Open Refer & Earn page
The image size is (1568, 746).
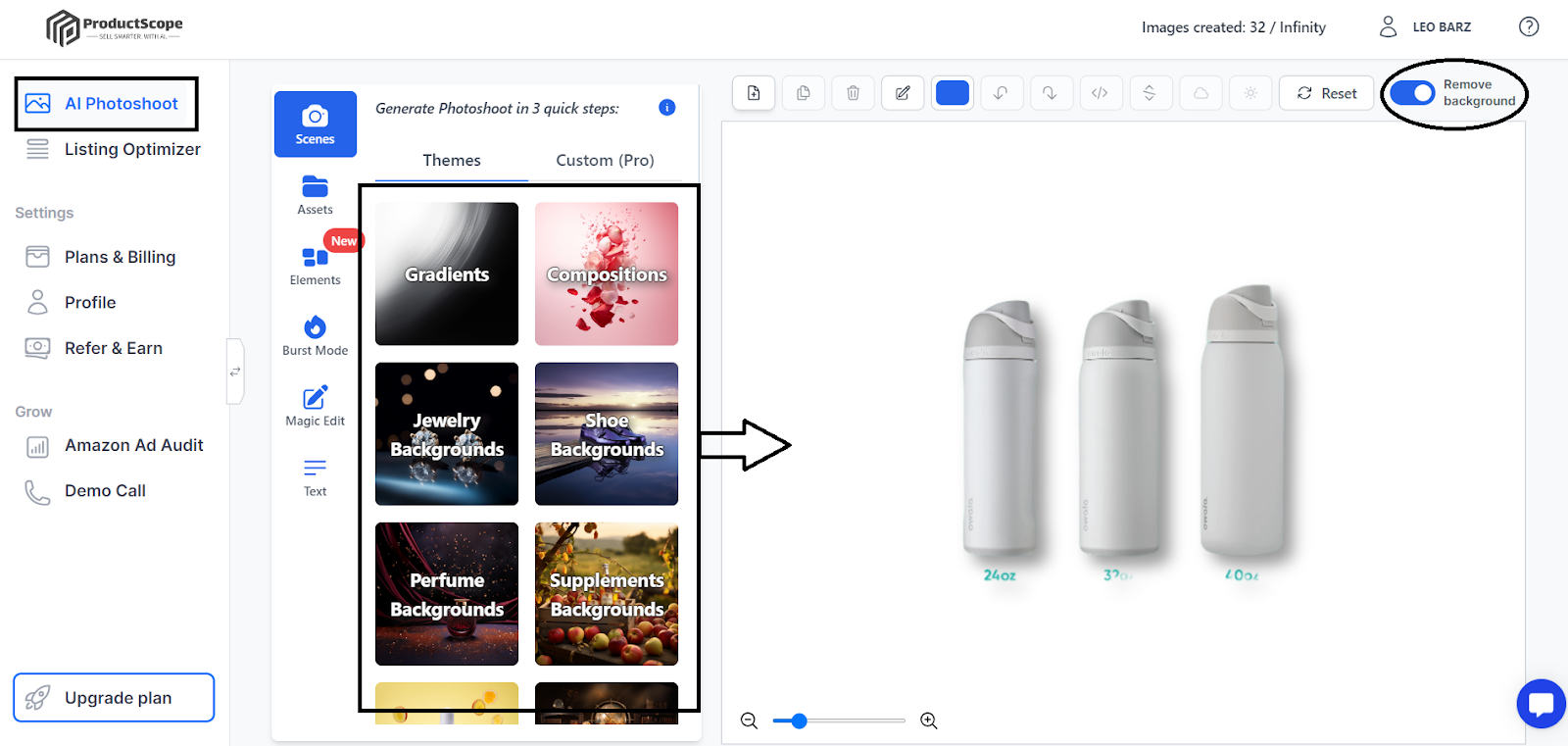95,348
